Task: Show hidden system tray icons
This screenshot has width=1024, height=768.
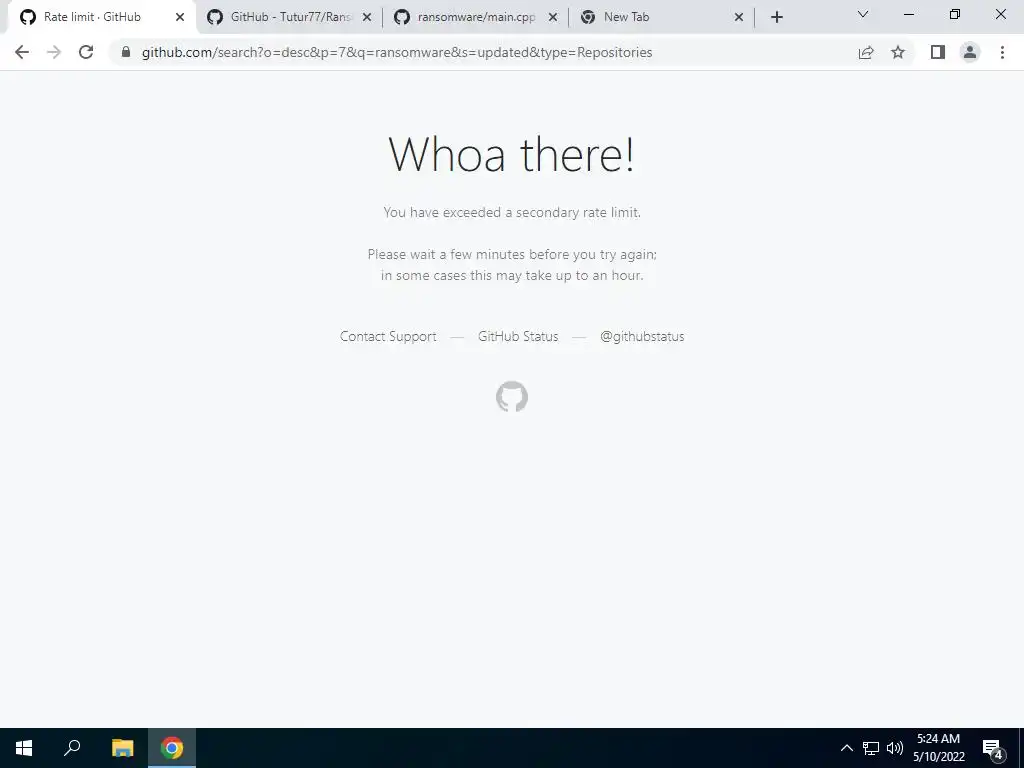Action: [x=846, y=748]
